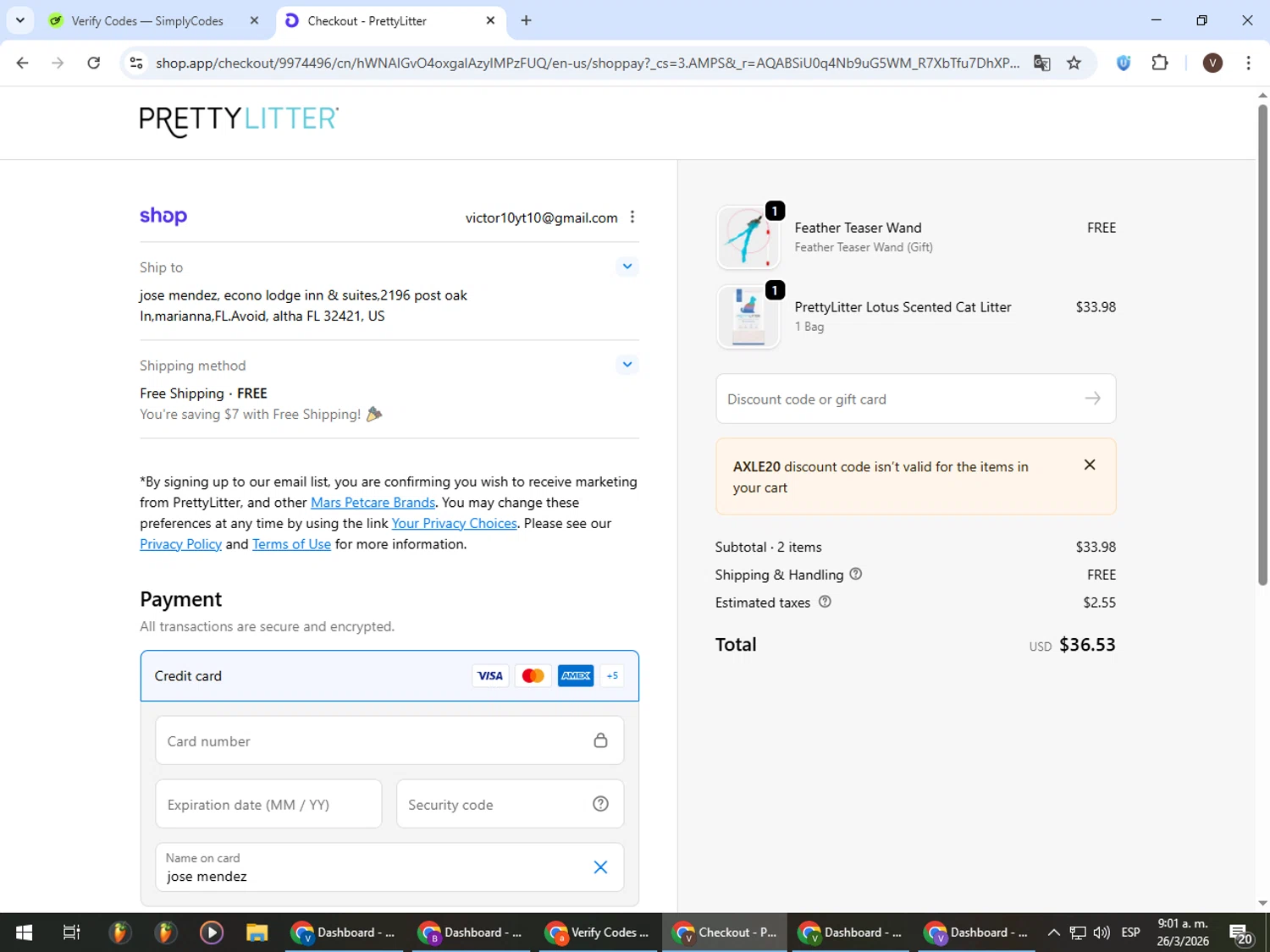1270x952 pixels.
Task: Open the network icon in system tray
Action: pos(1077,933)
